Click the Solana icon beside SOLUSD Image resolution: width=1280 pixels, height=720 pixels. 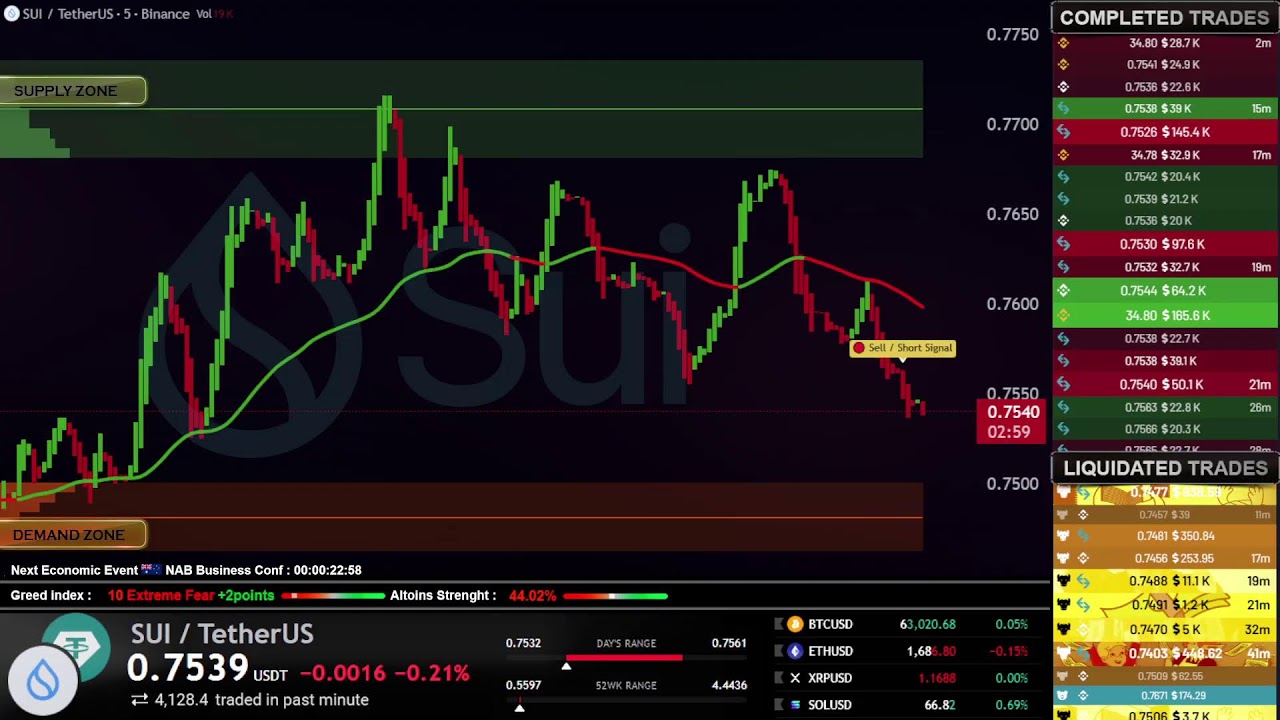795,705
